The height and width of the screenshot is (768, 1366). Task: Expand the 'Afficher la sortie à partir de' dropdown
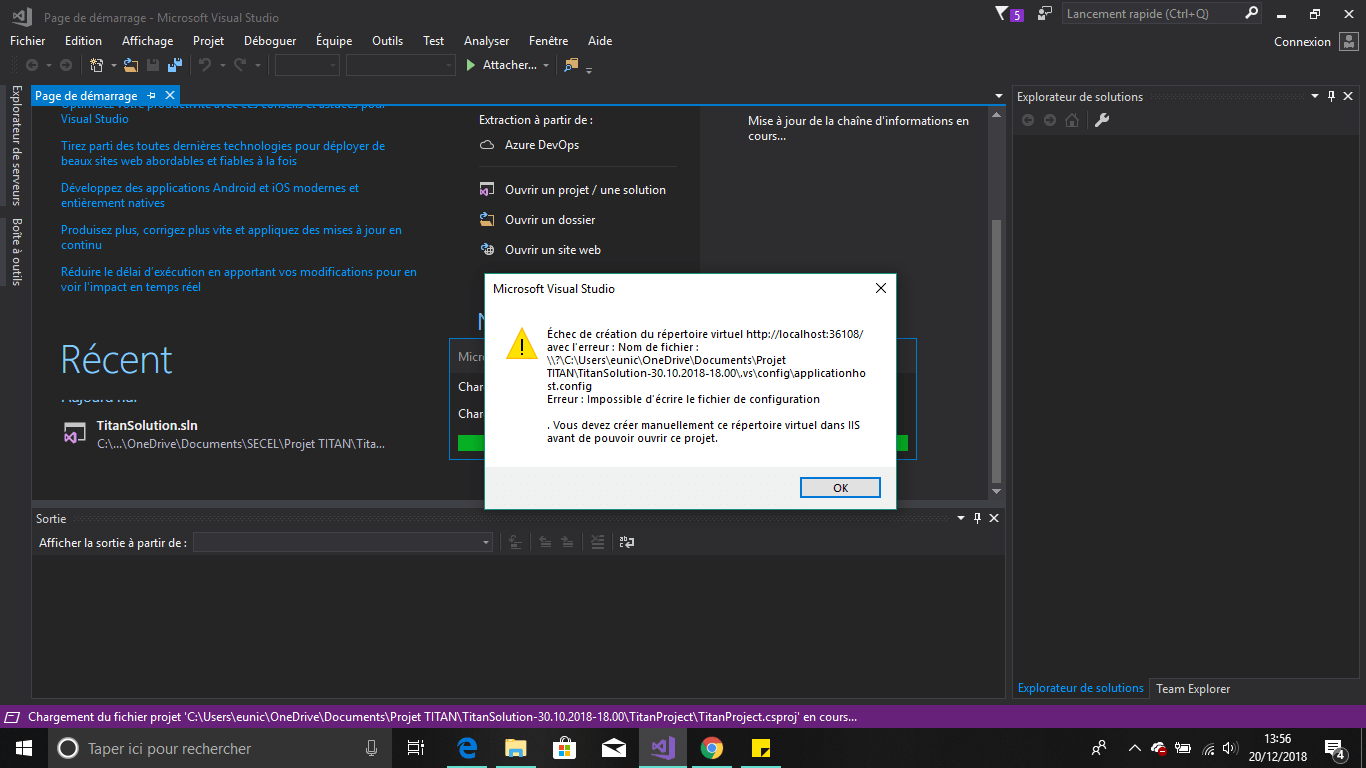pyautogui.click(x=486, y=542)
